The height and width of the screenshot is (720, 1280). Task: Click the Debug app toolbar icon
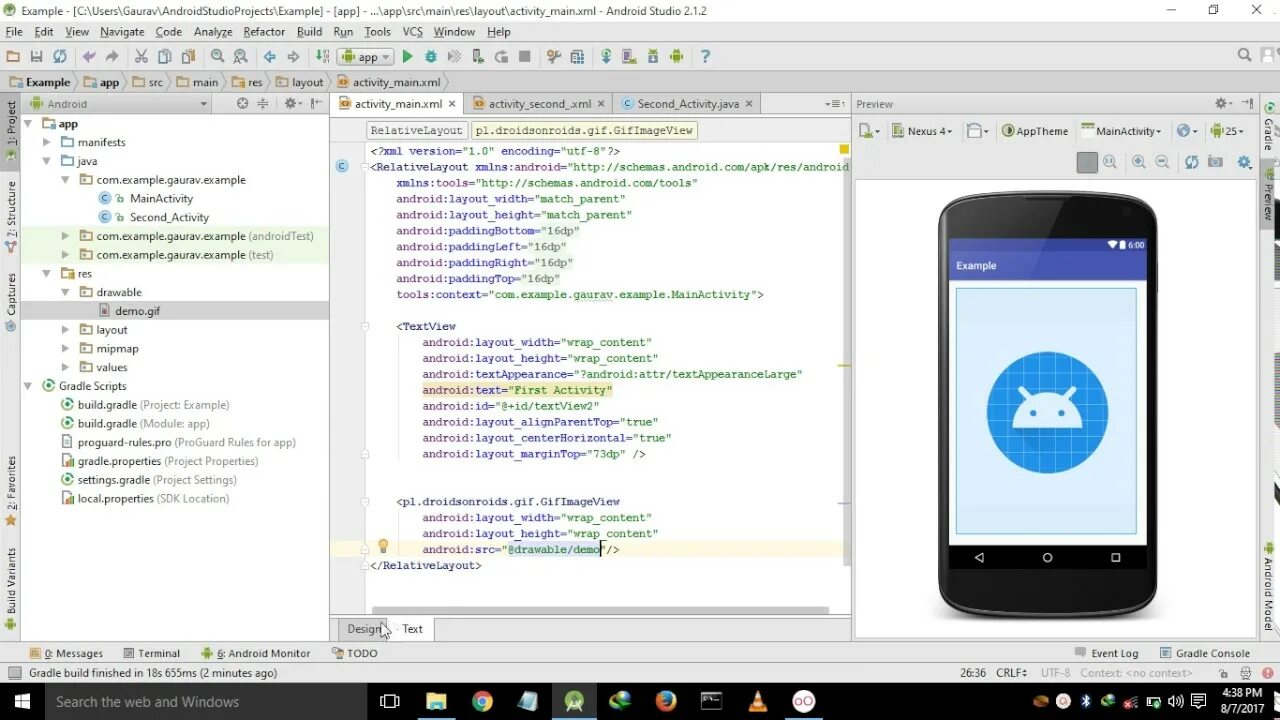(x=431, y=57)
